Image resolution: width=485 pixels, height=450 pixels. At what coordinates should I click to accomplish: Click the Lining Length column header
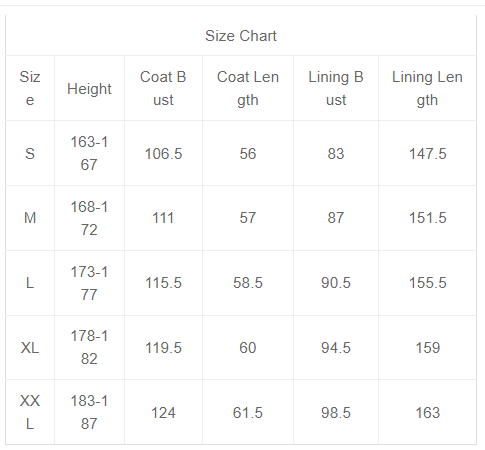tap(427, 88)
